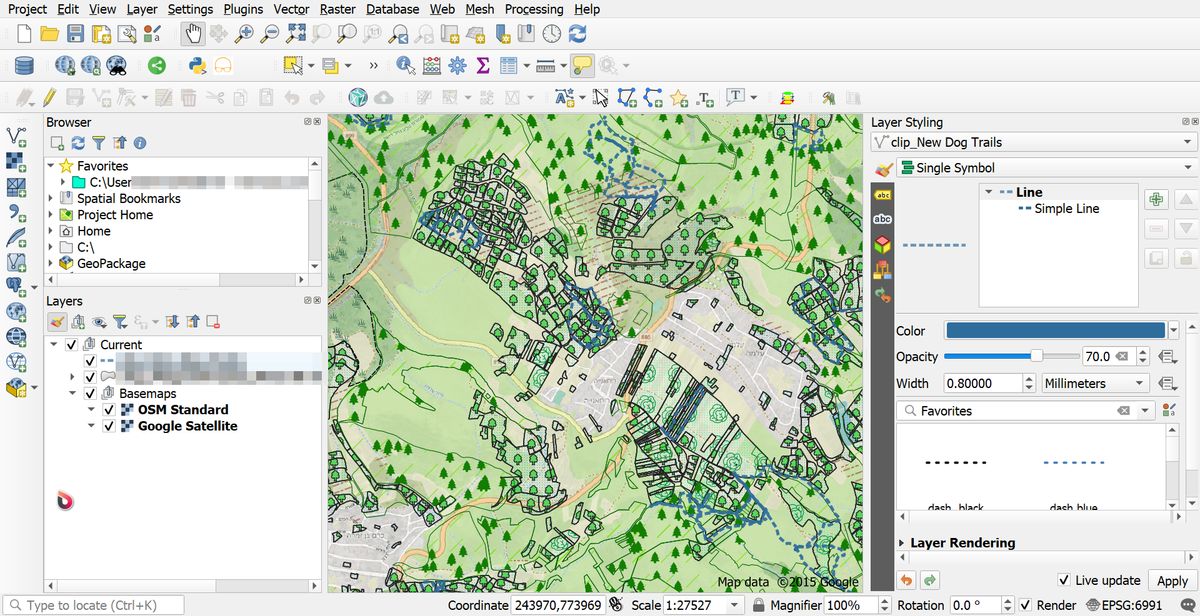Select the Pan Map hand tool
The image size is (1200, 616).
193,34
